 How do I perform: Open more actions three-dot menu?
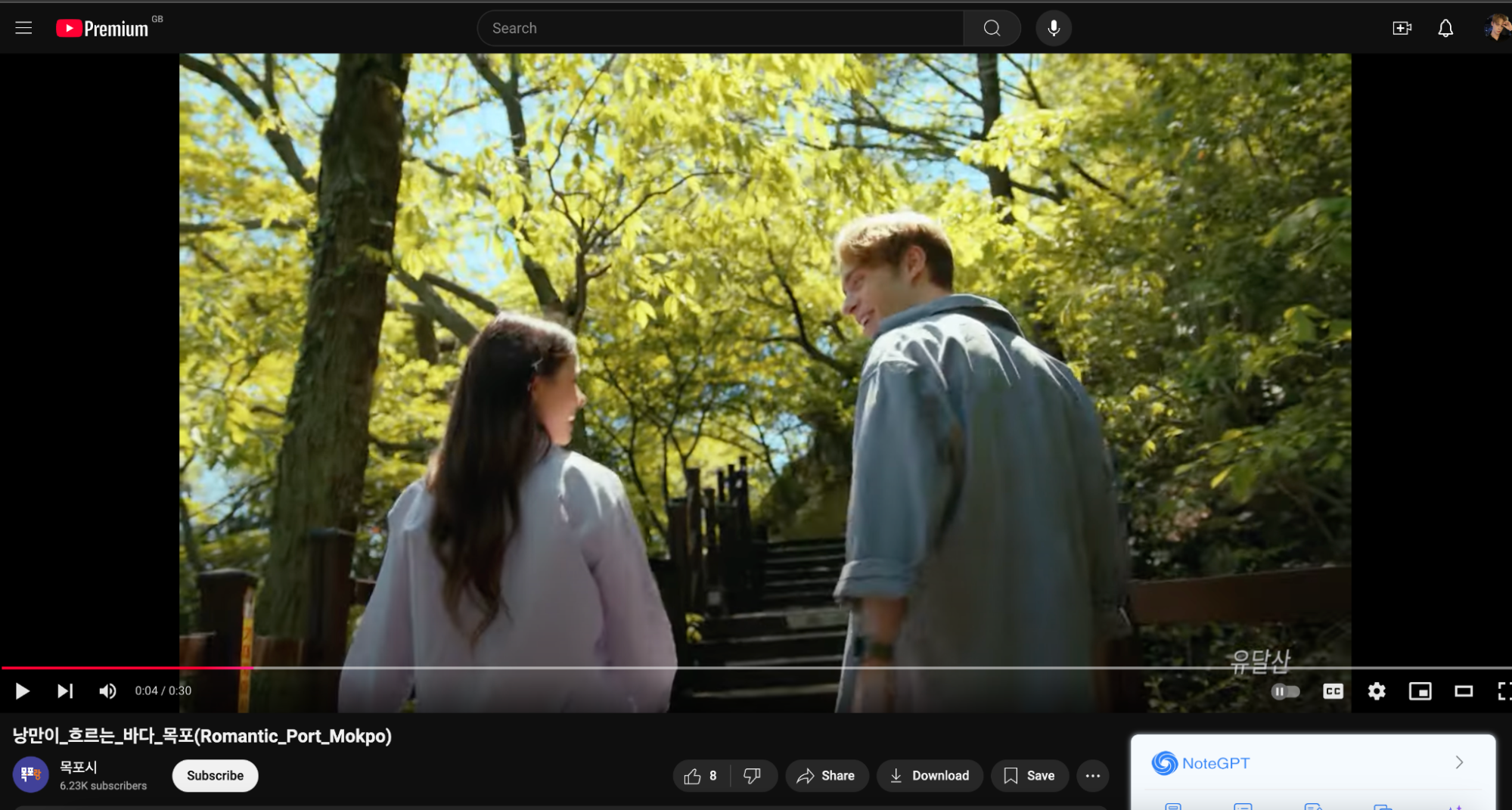click(x=1092, y=775)
